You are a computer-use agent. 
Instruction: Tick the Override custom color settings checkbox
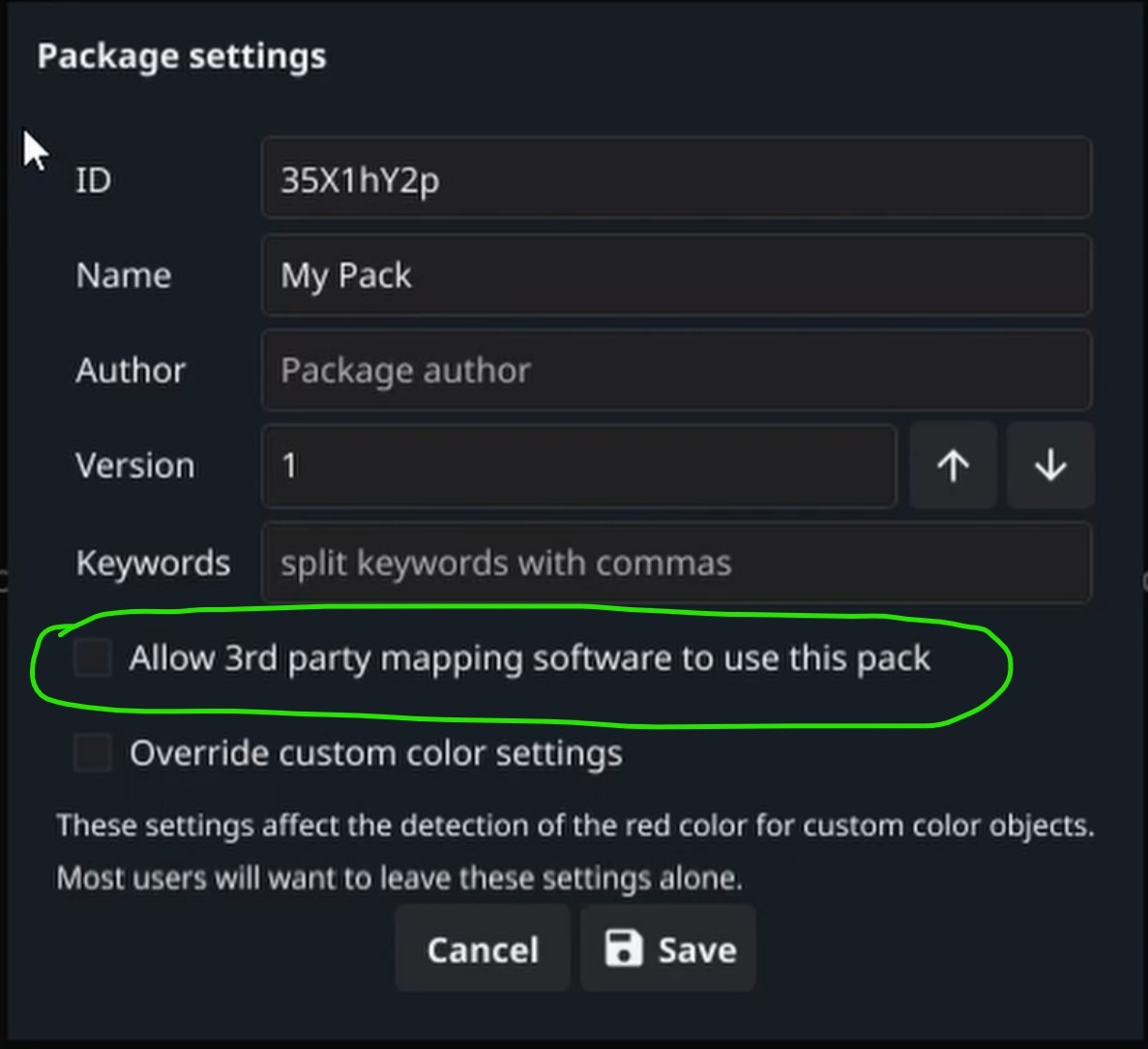(x=94, y=753)
